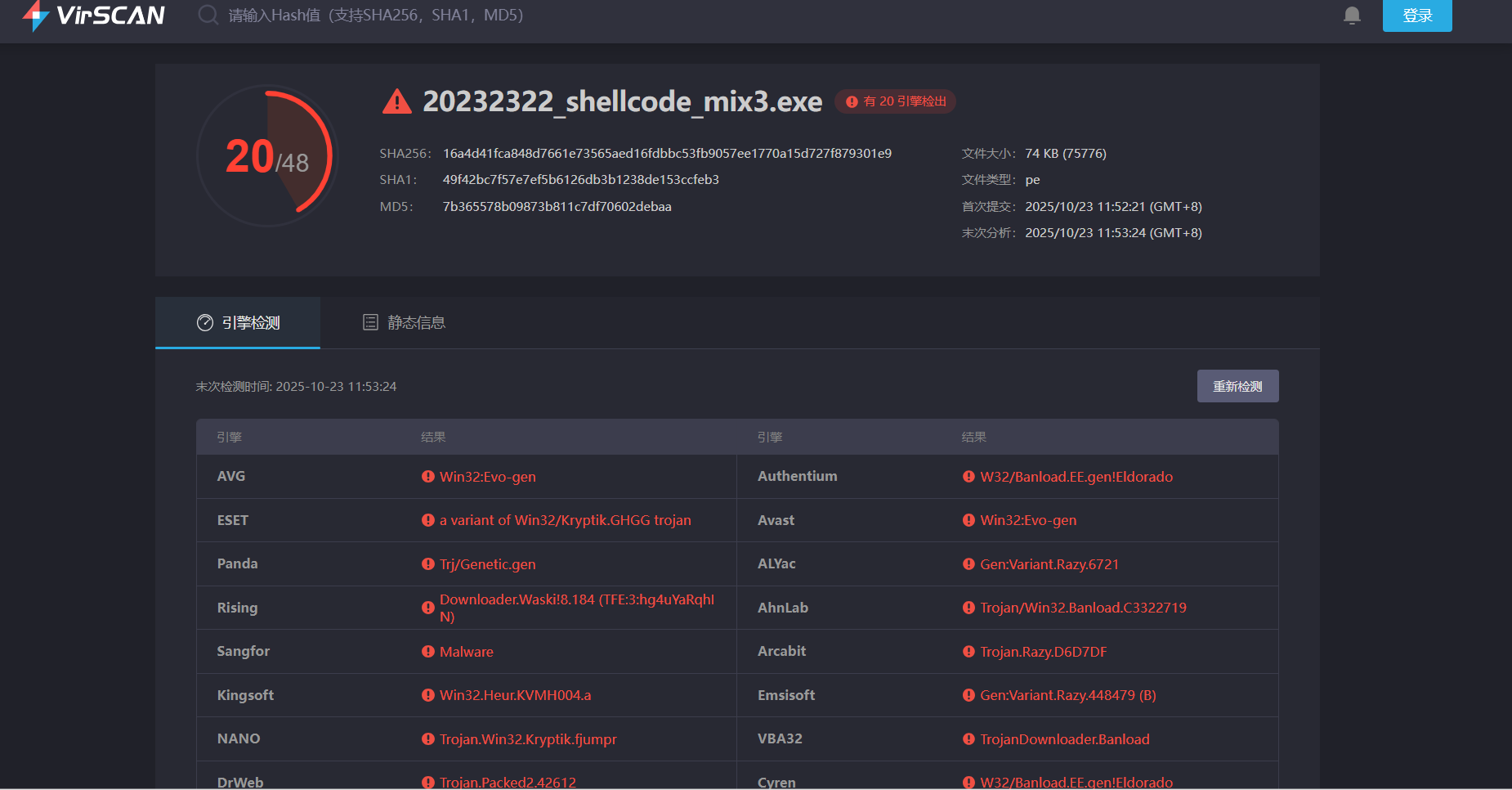Image resolution: width=1512 pixels, height=790 pixels.
Task: Click the alert icon in AhnLab row
Action: 968,608
